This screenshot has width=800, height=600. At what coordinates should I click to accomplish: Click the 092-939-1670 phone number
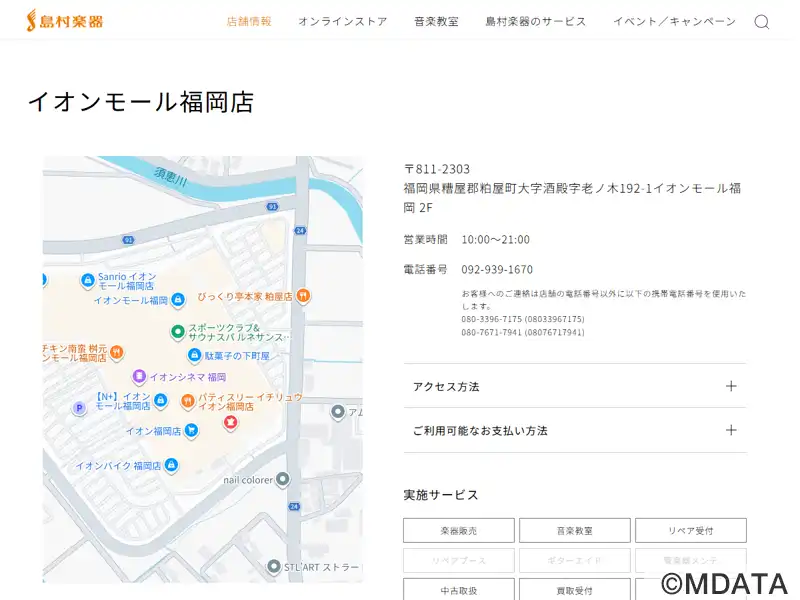[x=497, y=269]
